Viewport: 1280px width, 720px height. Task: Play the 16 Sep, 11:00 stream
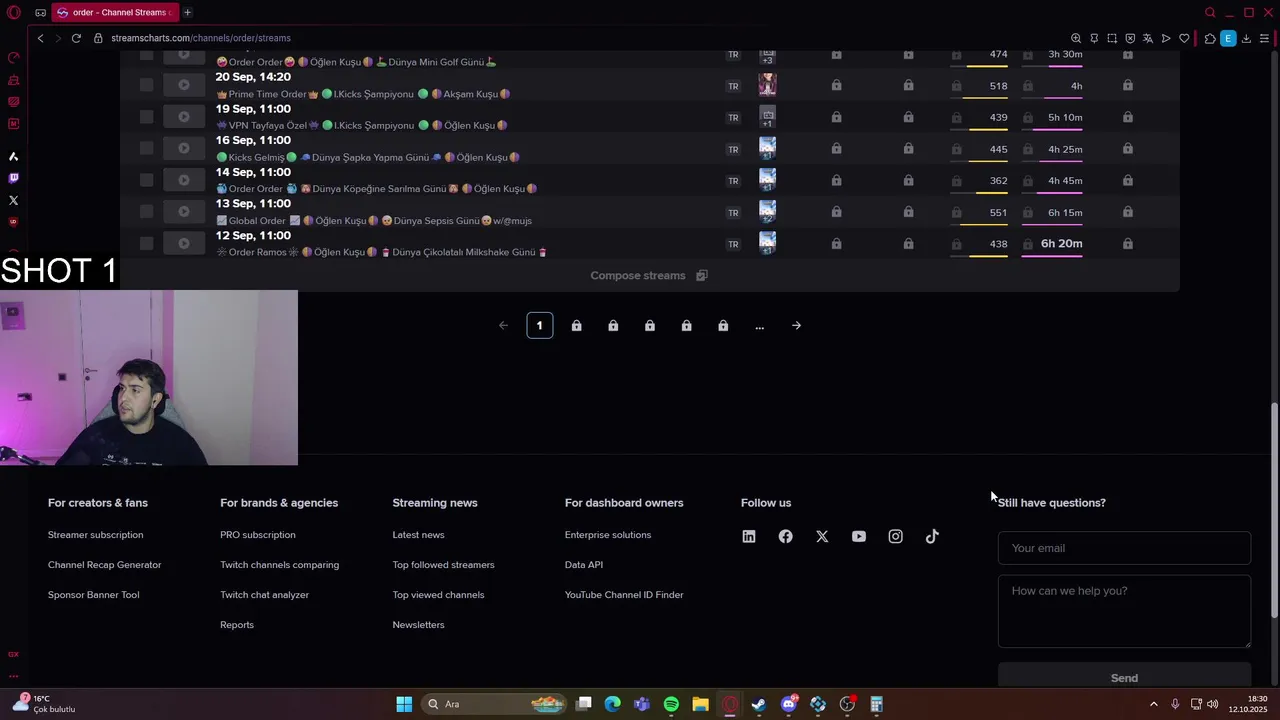coord(184,148)
